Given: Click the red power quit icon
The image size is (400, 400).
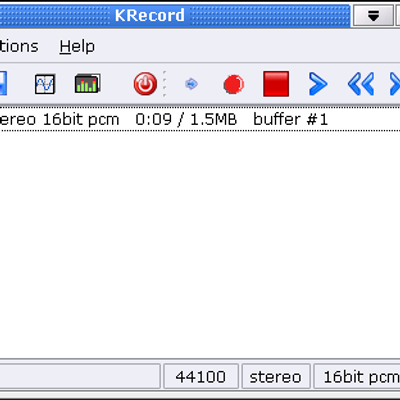Looking at the screenshot, I should [x=145, y=84].
